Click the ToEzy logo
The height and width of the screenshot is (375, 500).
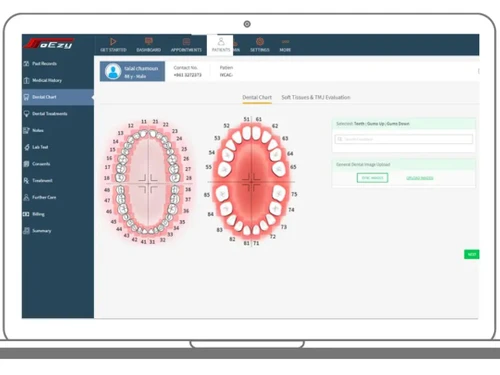tap(50, 43)
